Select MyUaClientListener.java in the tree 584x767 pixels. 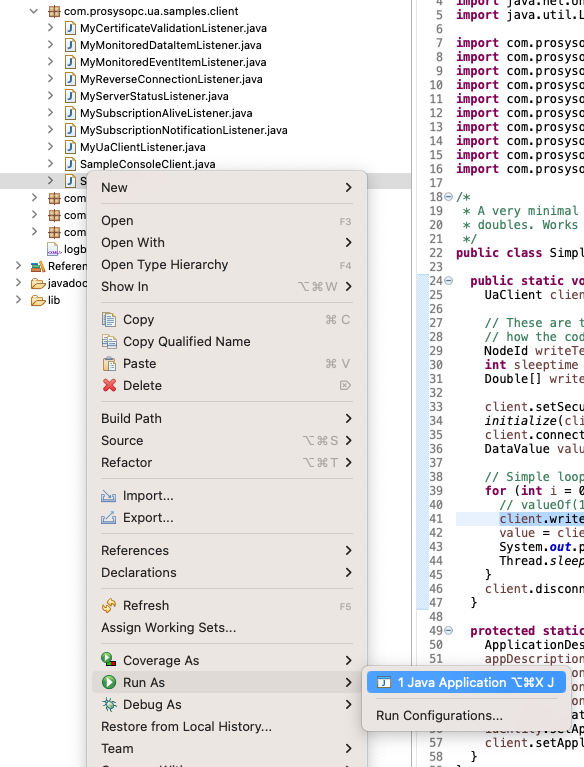click(x=143, y=147)
